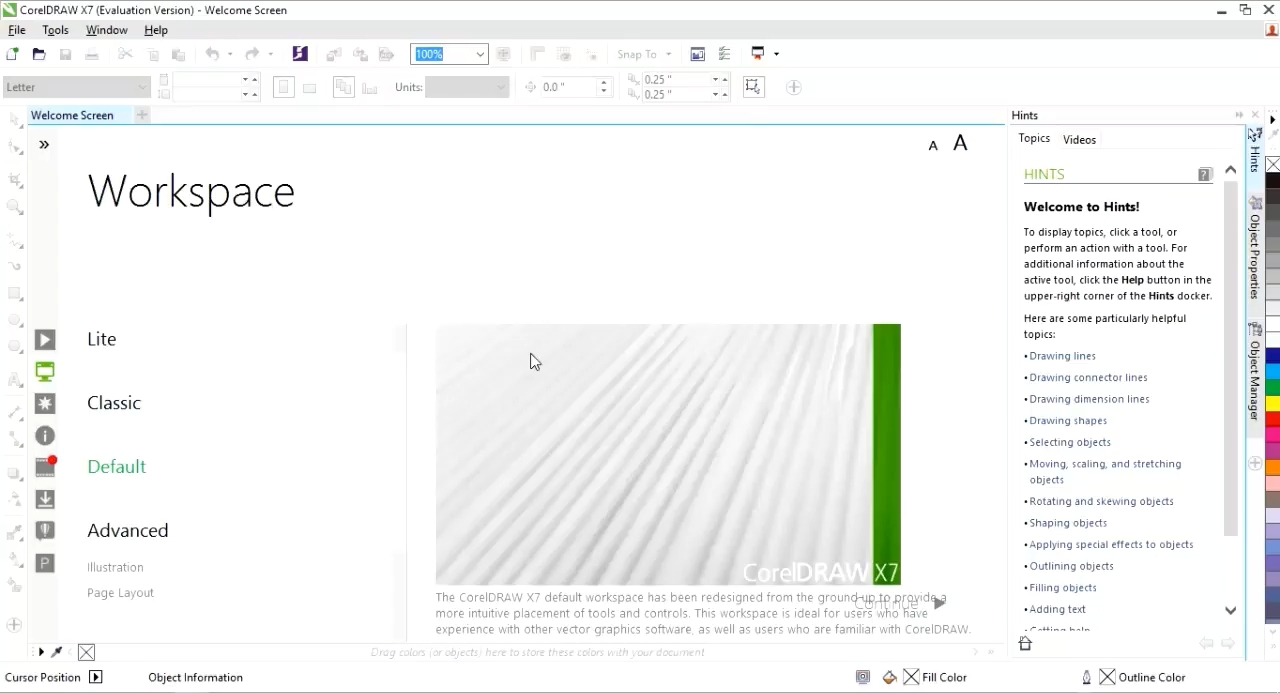The height and width of the screenshot is (693, 1280).
Task: Pick the blue swatch in color palette
Action: (x=1273, y=356)
